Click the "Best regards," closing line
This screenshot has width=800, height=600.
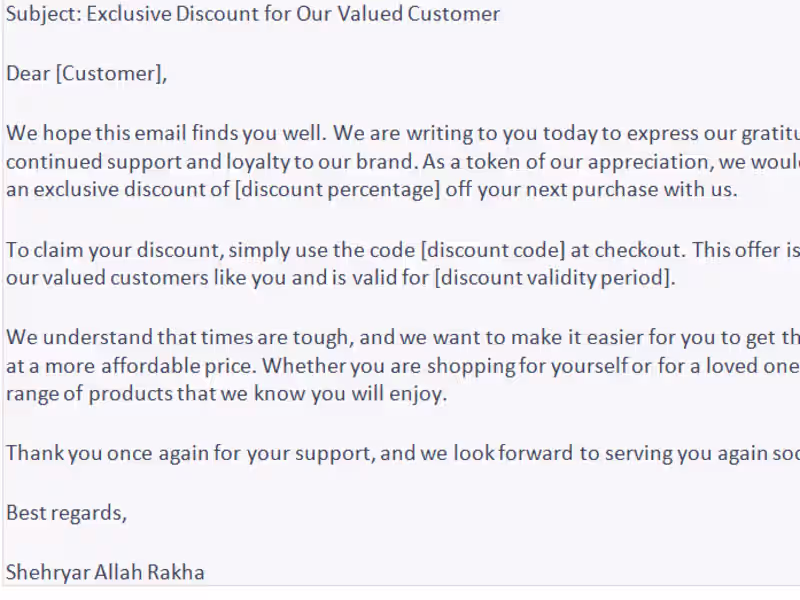66,513
